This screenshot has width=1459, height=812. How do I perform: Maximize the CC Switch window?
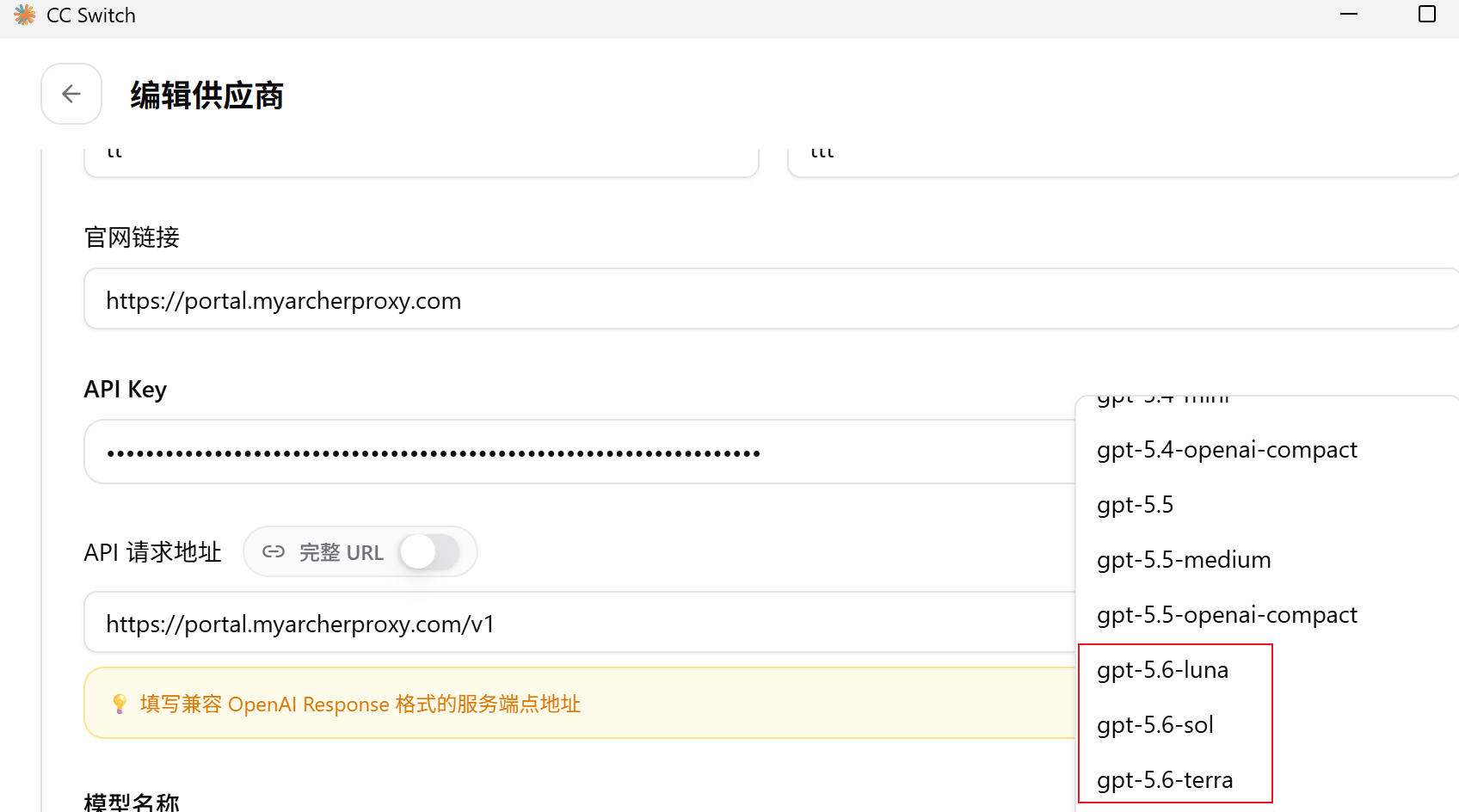tap(1427, 15)
